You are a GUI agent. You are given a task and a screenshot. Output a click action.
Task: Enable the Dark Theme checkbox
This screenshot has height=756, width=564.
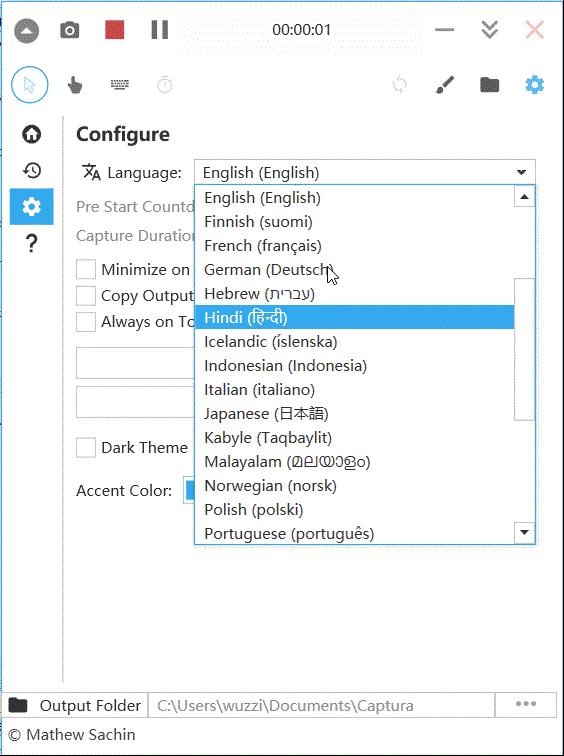(x=86, y=448)
